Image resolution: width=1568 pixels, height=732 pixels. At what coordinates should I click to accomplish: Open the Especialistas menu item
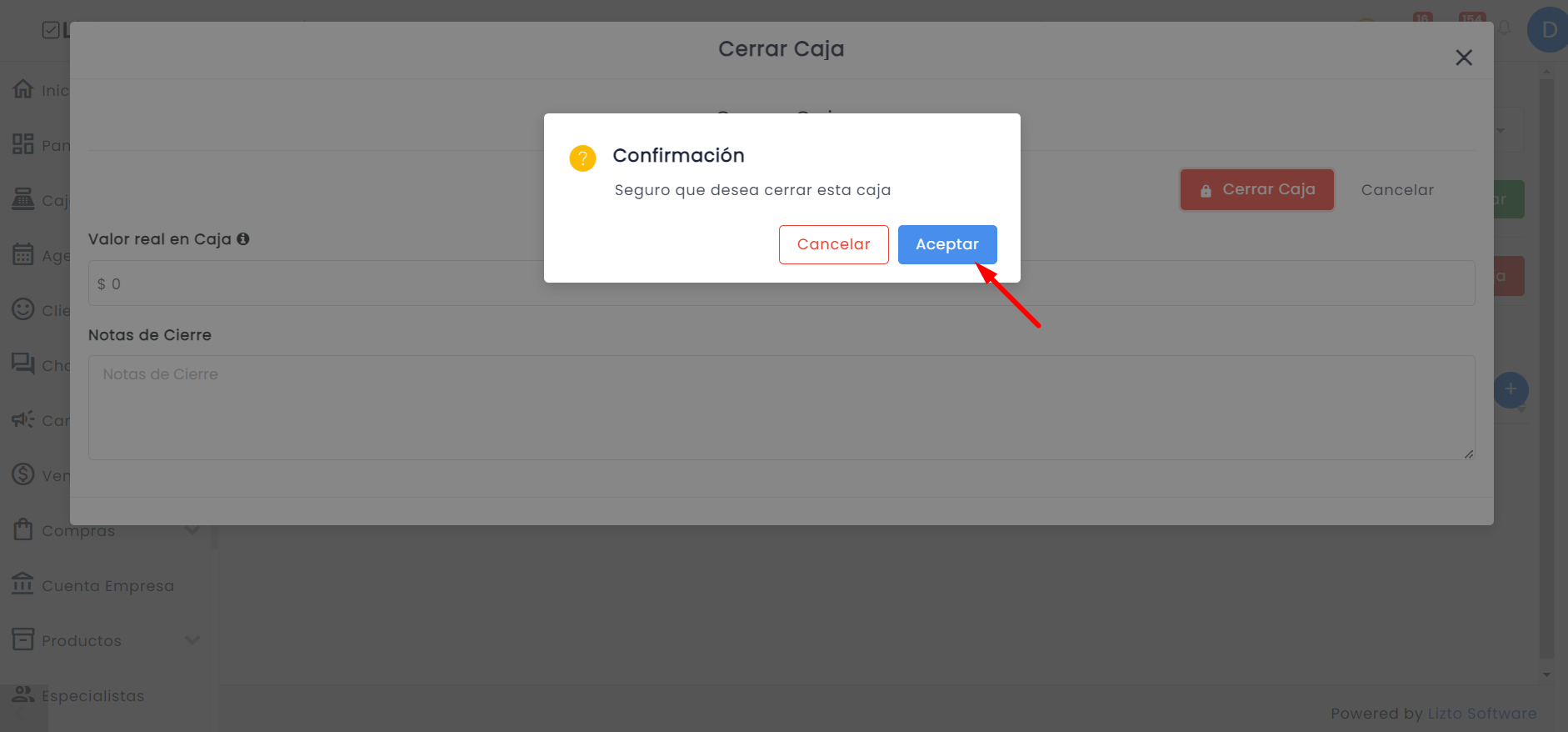93,695
